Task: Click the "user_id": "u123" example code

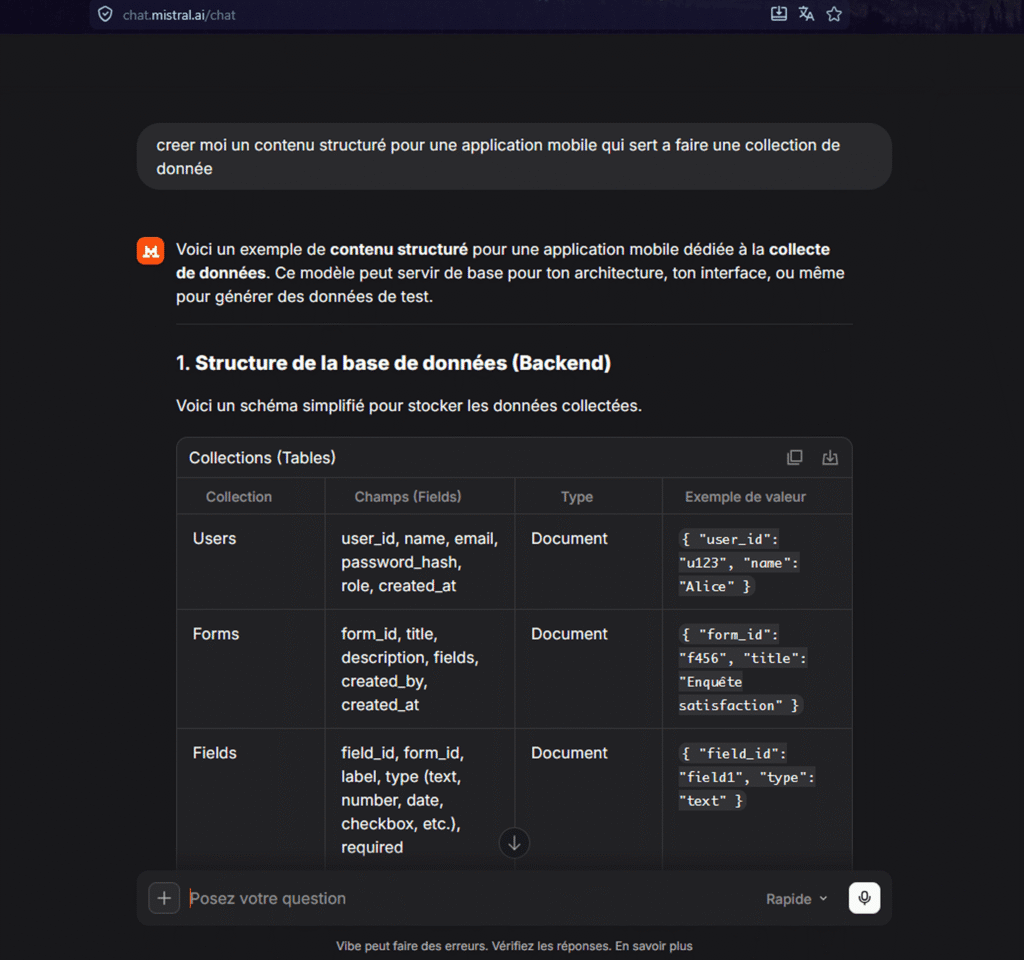Action: click(x=739, y=563)
